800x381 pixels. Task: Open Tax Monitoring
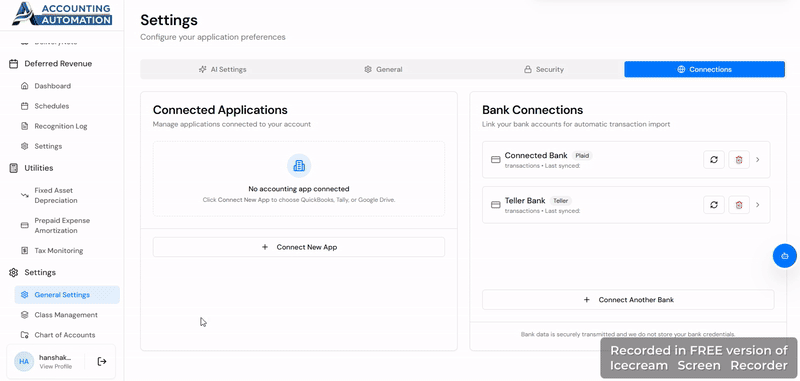tap(59, 250)
